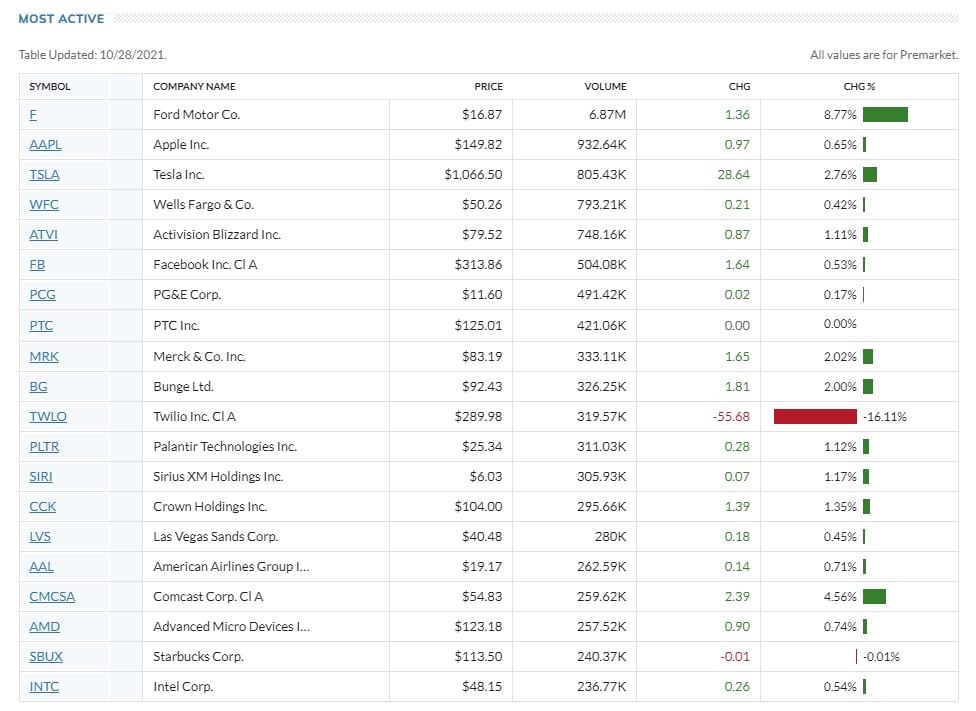The image size is (976, 711).
Task: Click the Facebook Inc. Cl A name
Action: click(x=205, y=265)
